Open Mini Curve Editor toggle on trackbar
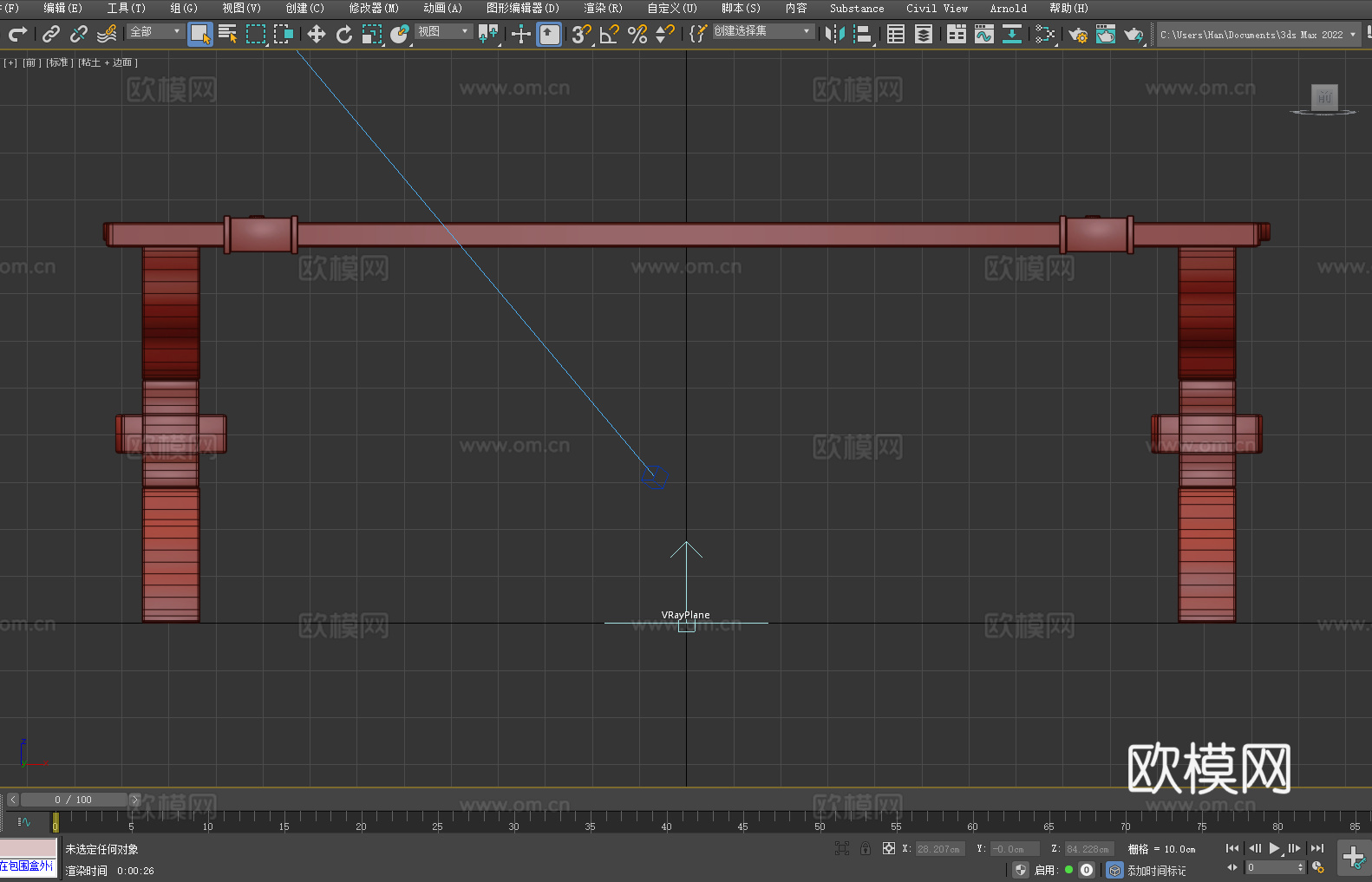The height and width of the screenshot is (882, 1372). click(24, 821)
